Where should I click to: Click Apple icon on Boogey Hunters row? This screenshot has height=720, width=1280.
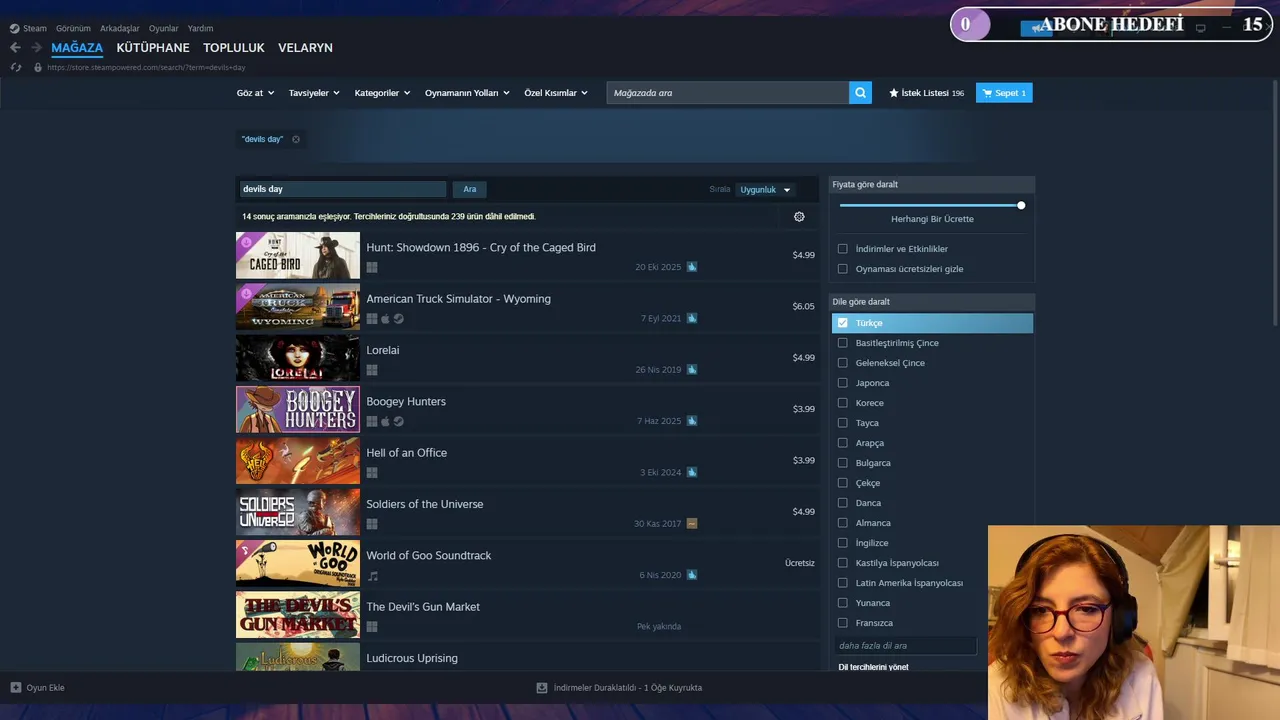coord(385,421)
